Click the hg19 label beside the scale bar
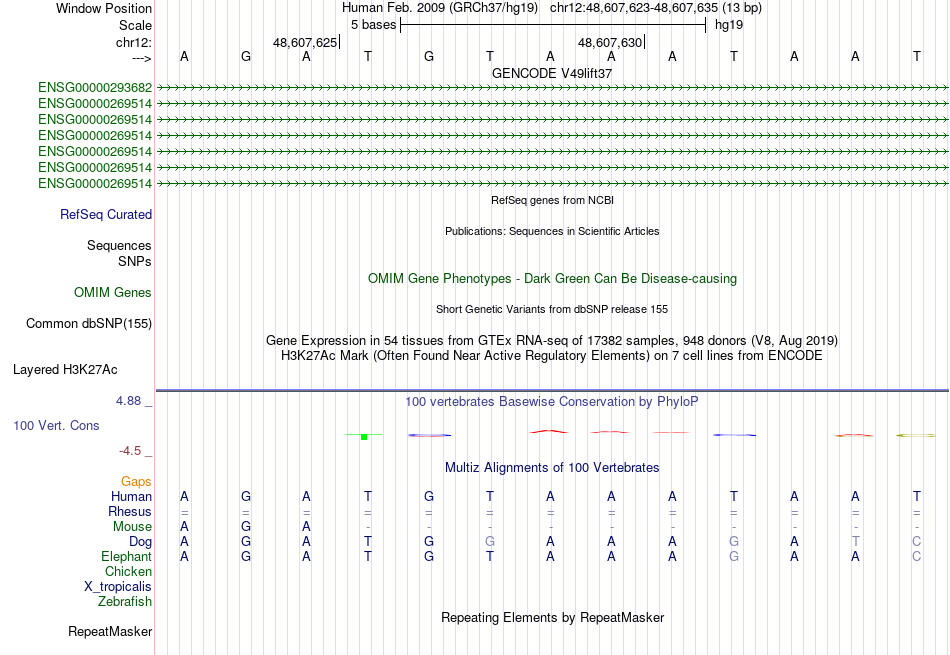The image size is (950, 655). 729,25
